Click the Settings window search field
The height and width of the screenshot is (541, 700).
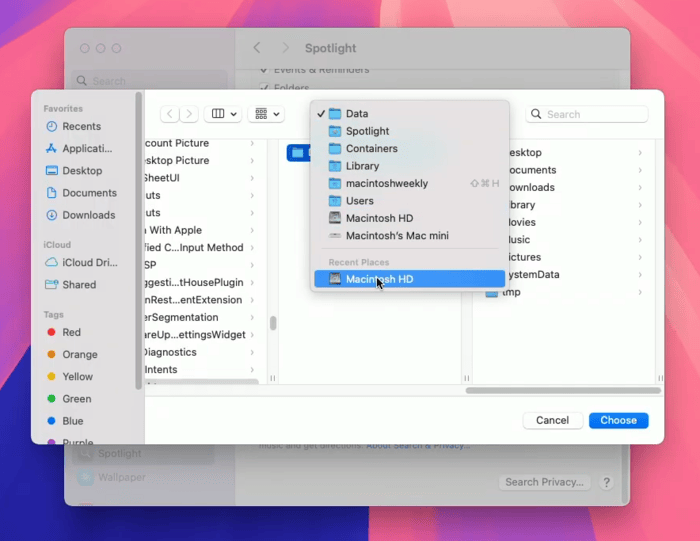(x=150, y=81)
